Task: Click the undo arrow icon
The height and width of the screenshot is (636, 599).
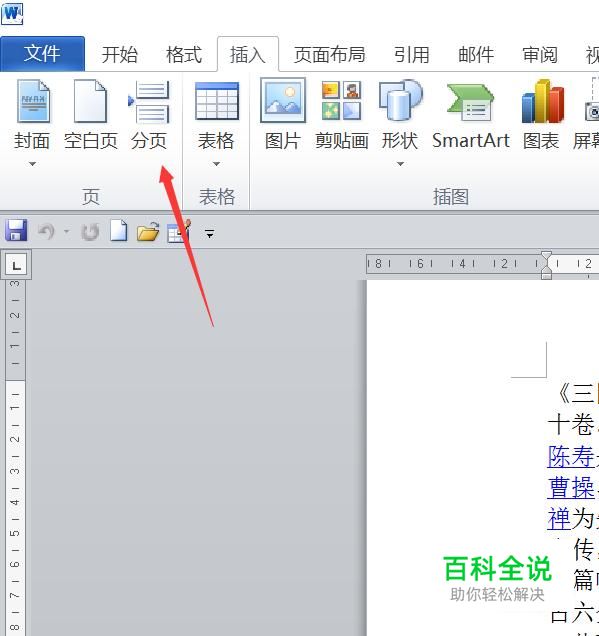Action: (46, 232)
